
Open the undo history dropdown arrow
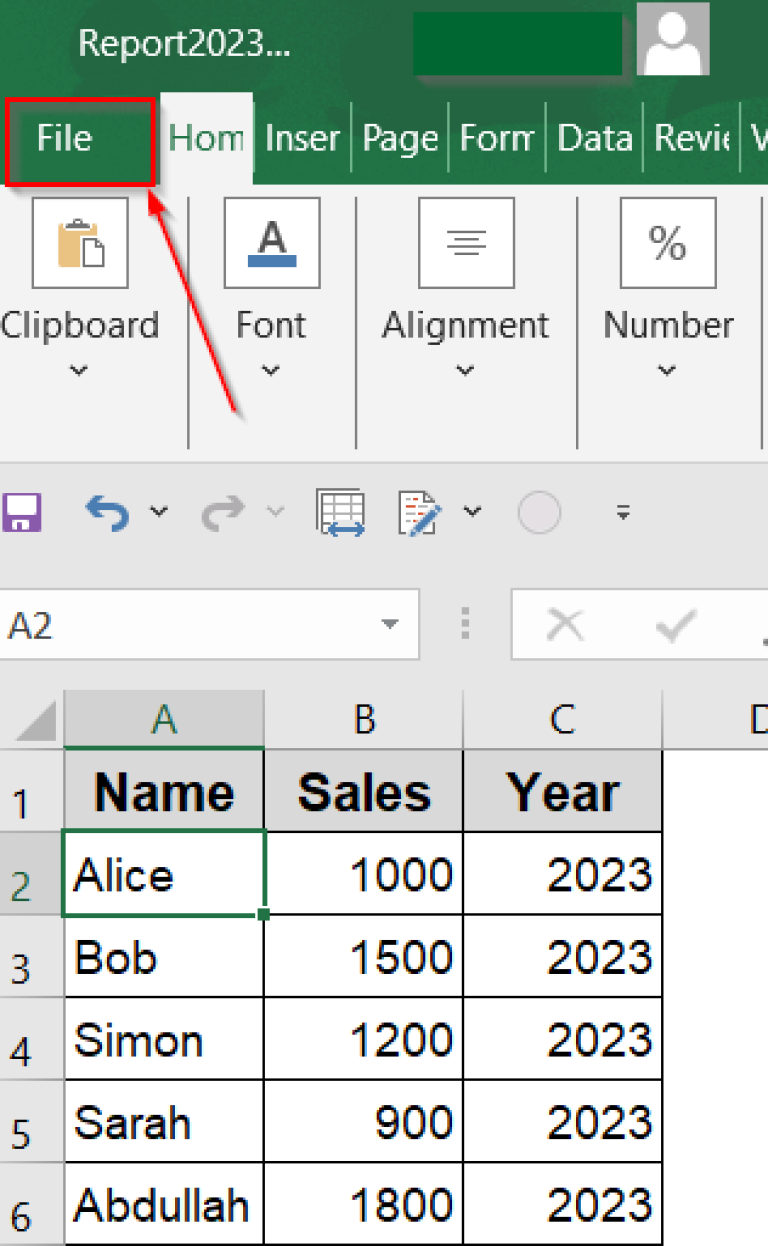pyautogui.click(x=159, y=513)
